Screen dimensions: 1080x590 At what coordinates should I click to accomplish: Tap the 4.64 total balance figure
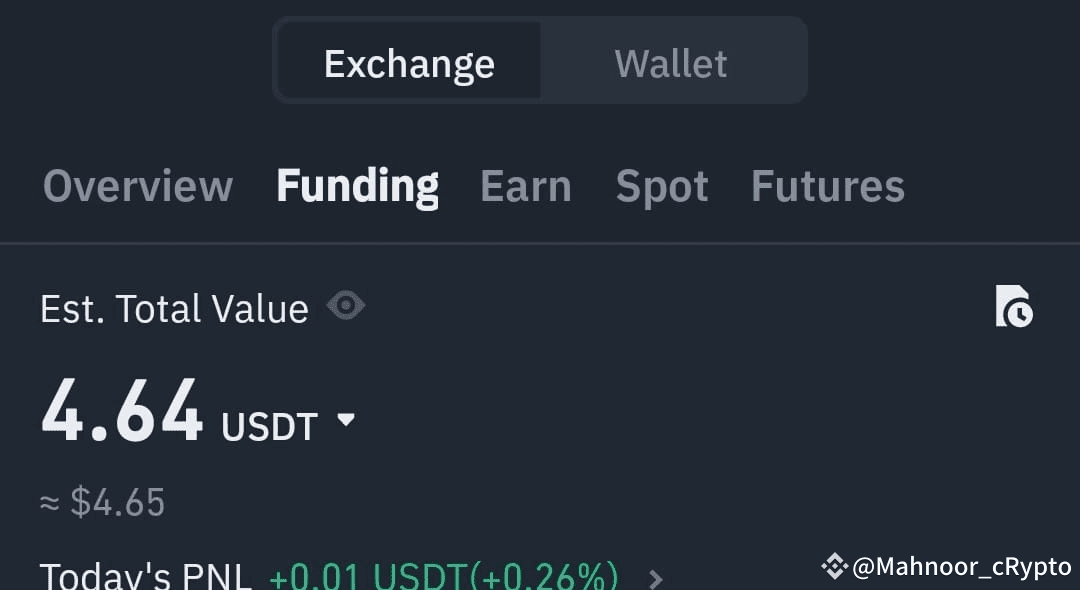[x=122, y=412]
